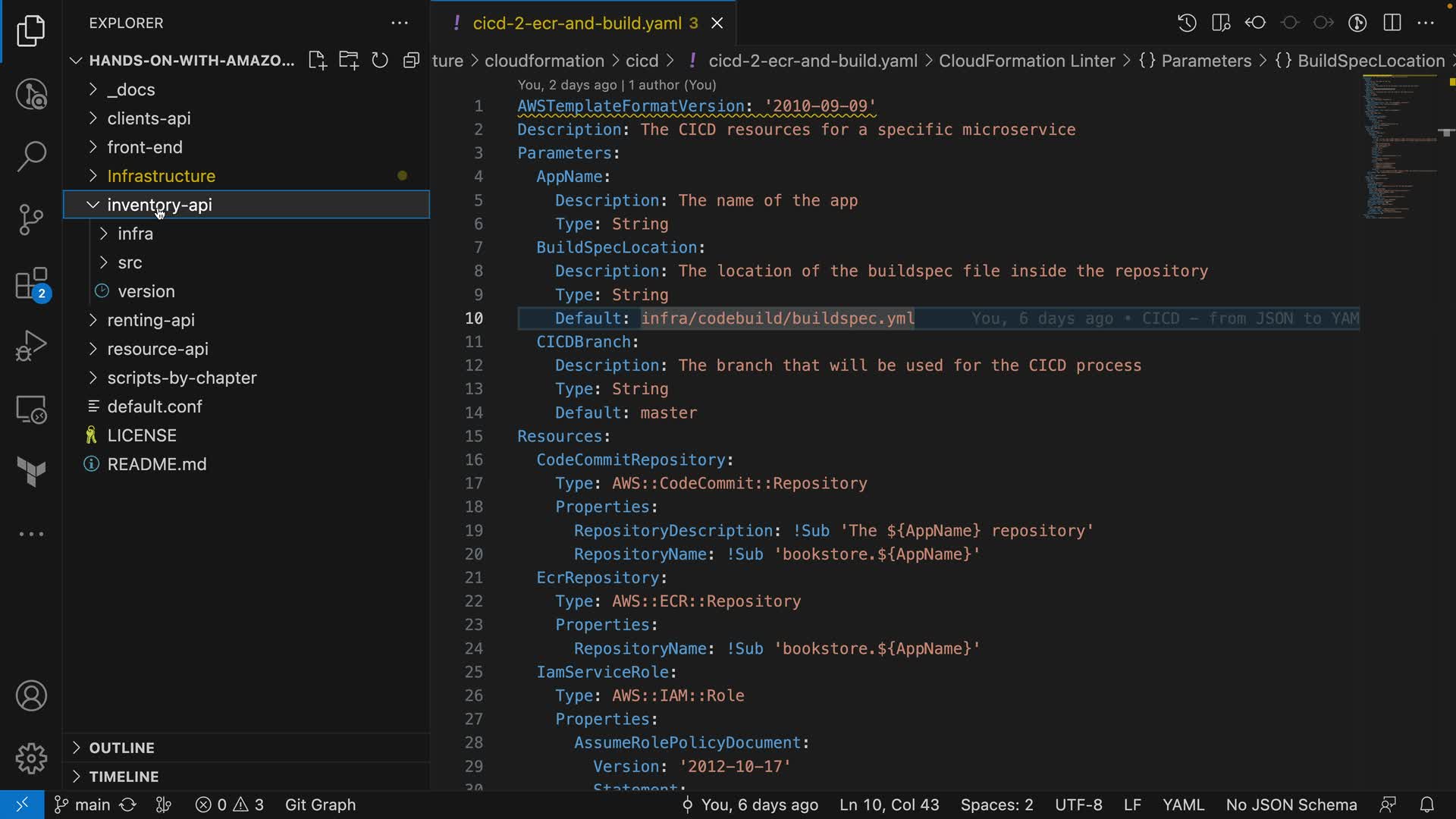Toggle split editor right layout
Image resolution: width=1456 pixels, height=819 pixels.
[1392, 23]
